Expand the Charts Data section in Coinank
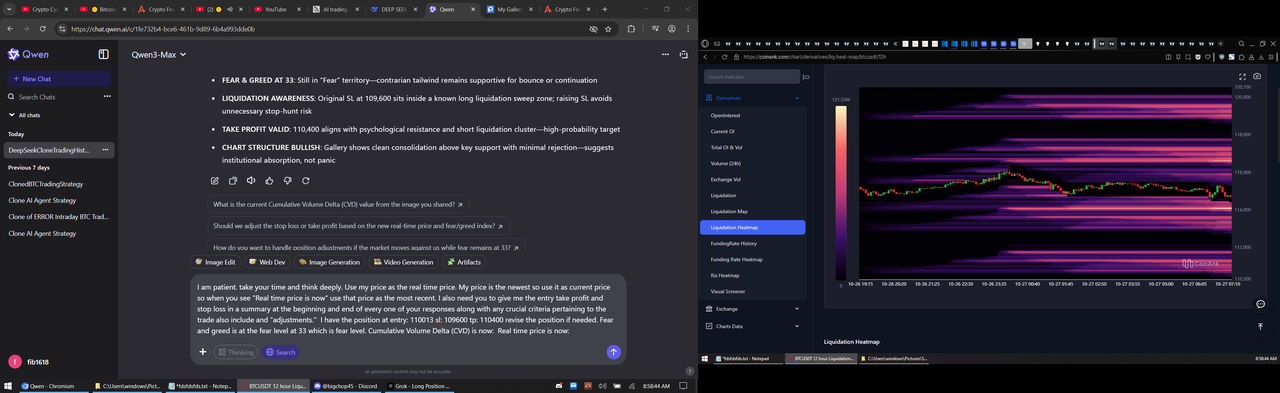Screen dimensions: 1280x393 (x=796, y=326)
